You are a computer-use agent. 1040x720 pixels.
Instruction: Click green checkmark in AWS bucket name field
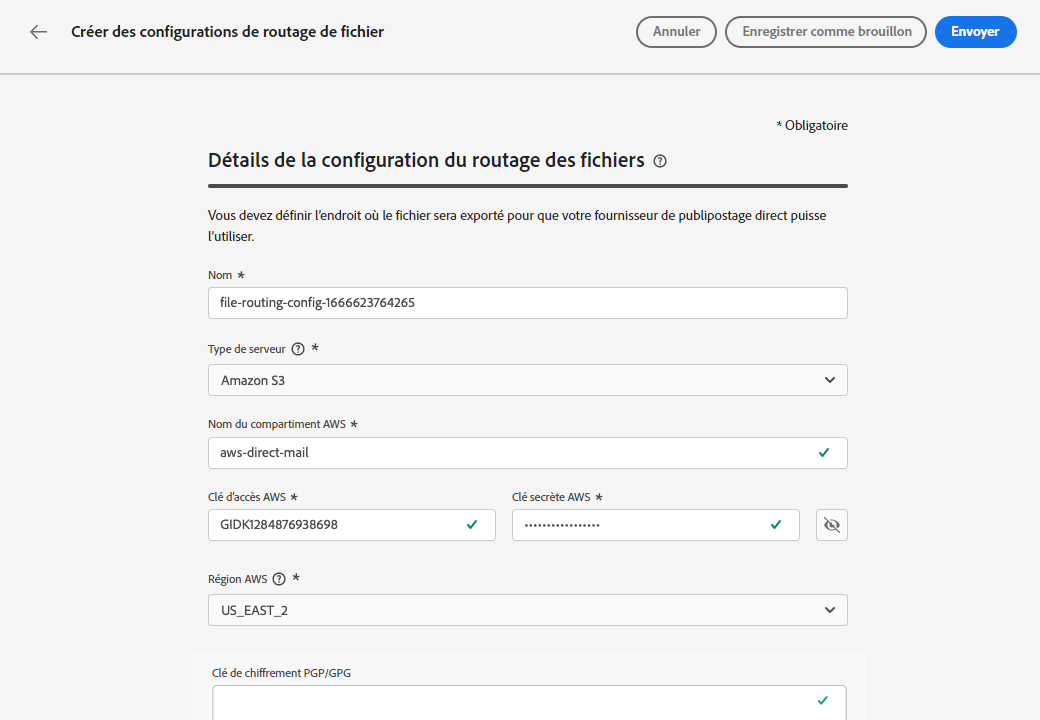click(824, 453)
